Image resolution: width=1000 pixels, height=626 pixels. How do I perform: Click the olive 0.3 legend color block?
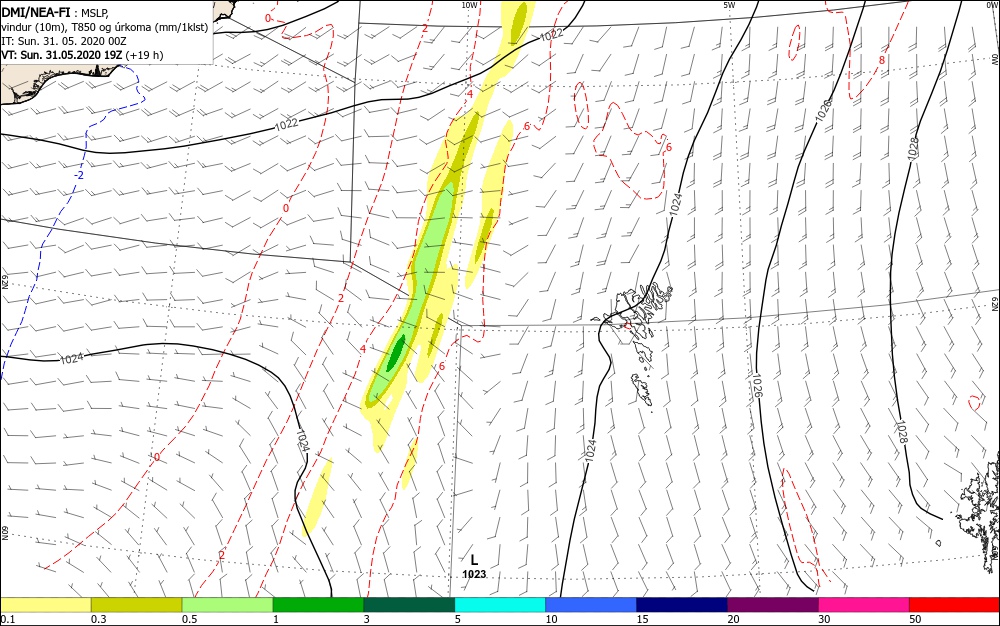click(136, 605)
